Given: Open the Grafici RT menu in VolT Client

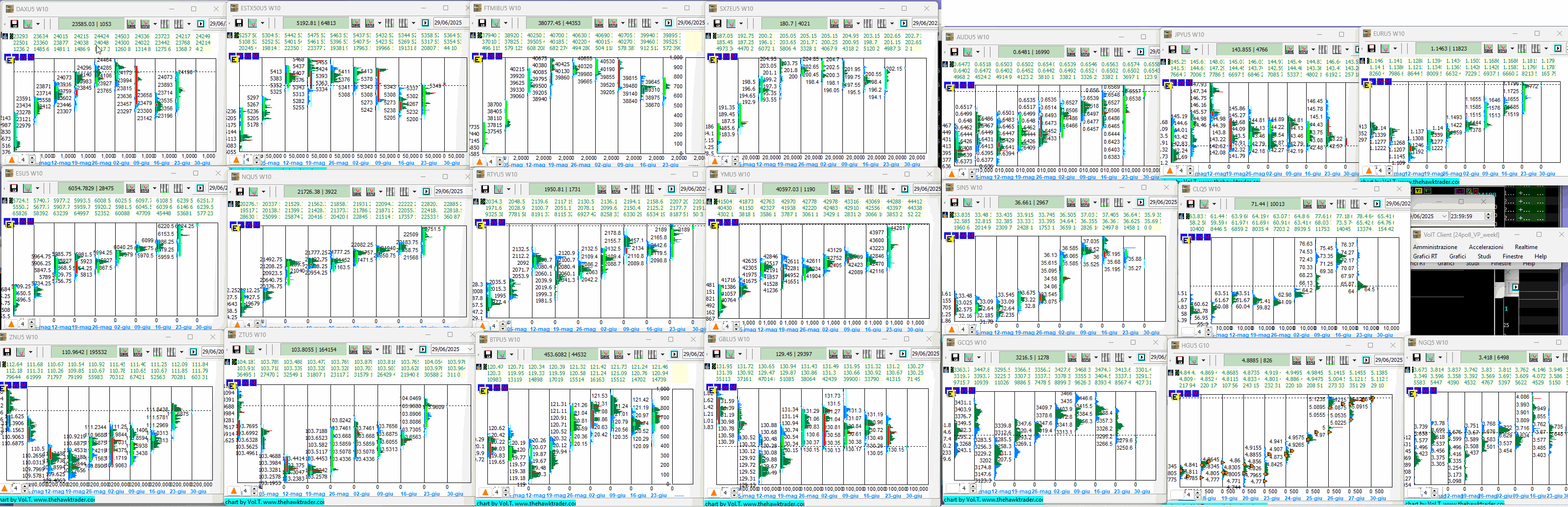Looking at the screenshot, I should 1424,256.
